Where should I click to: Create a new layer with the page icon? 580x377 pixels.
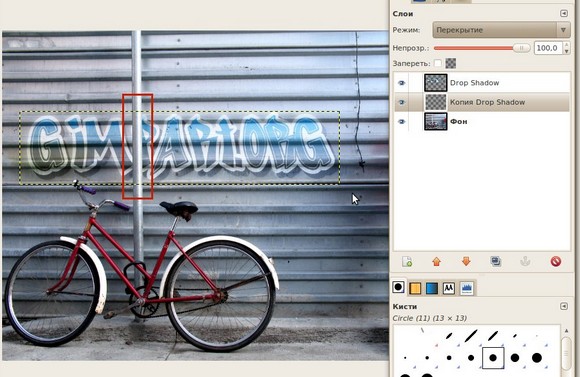407,262
